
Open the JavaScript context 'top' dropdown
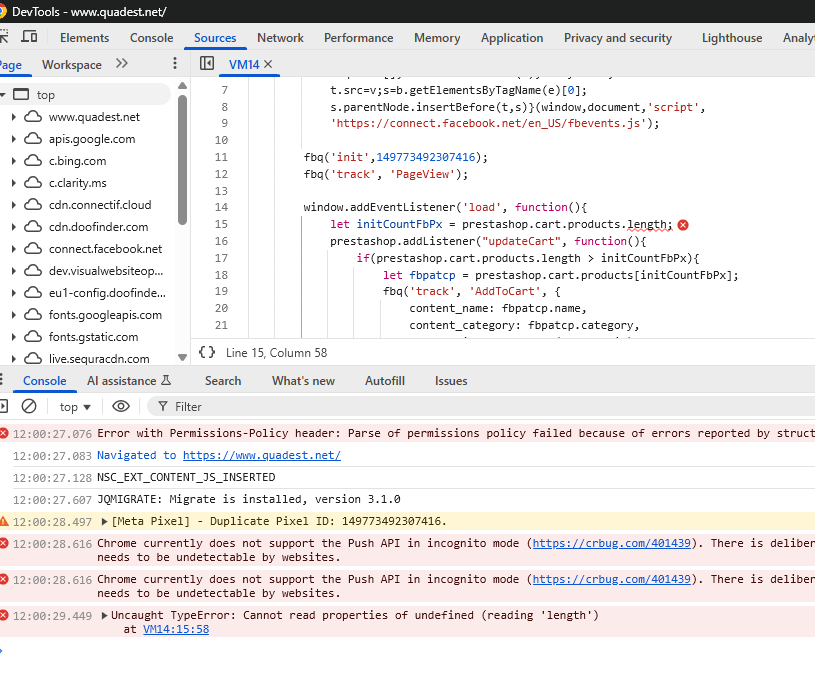coord(75,407)
